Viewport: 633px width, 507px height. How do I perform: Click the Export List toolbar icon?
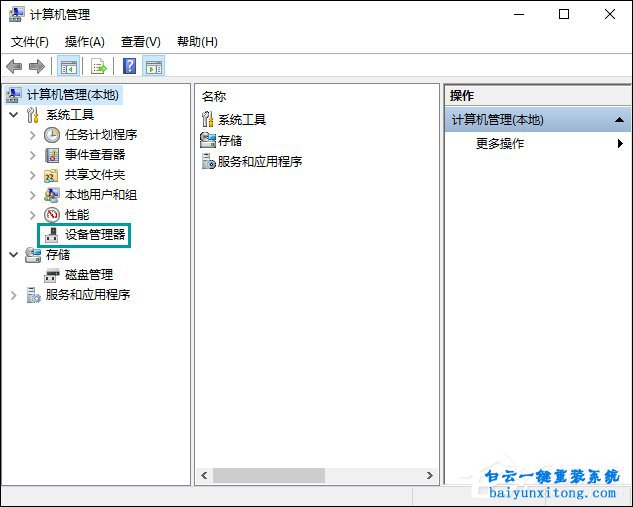pos(99,66)
